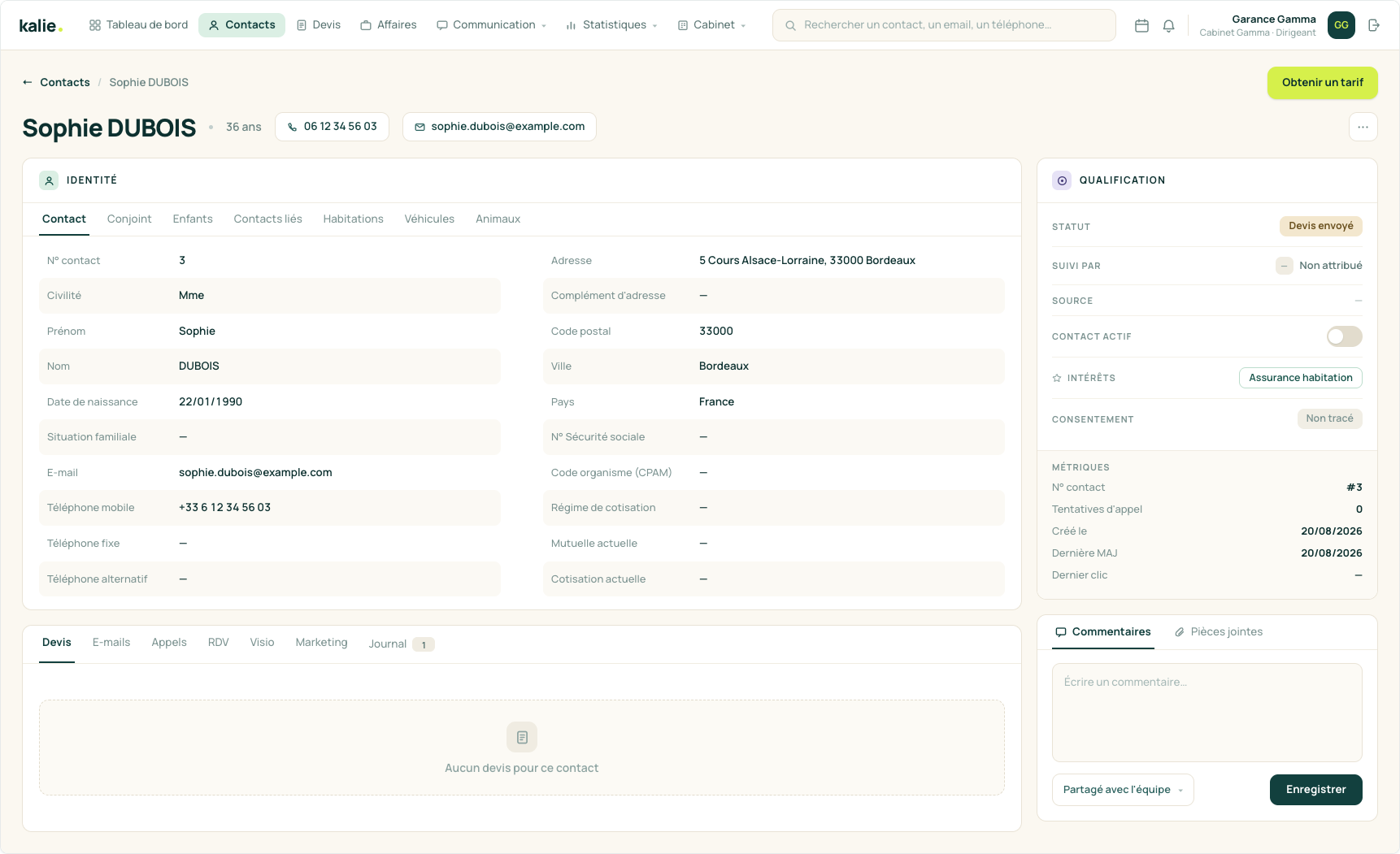
Task: Click the Pays value France
Action: pos(716,402)
